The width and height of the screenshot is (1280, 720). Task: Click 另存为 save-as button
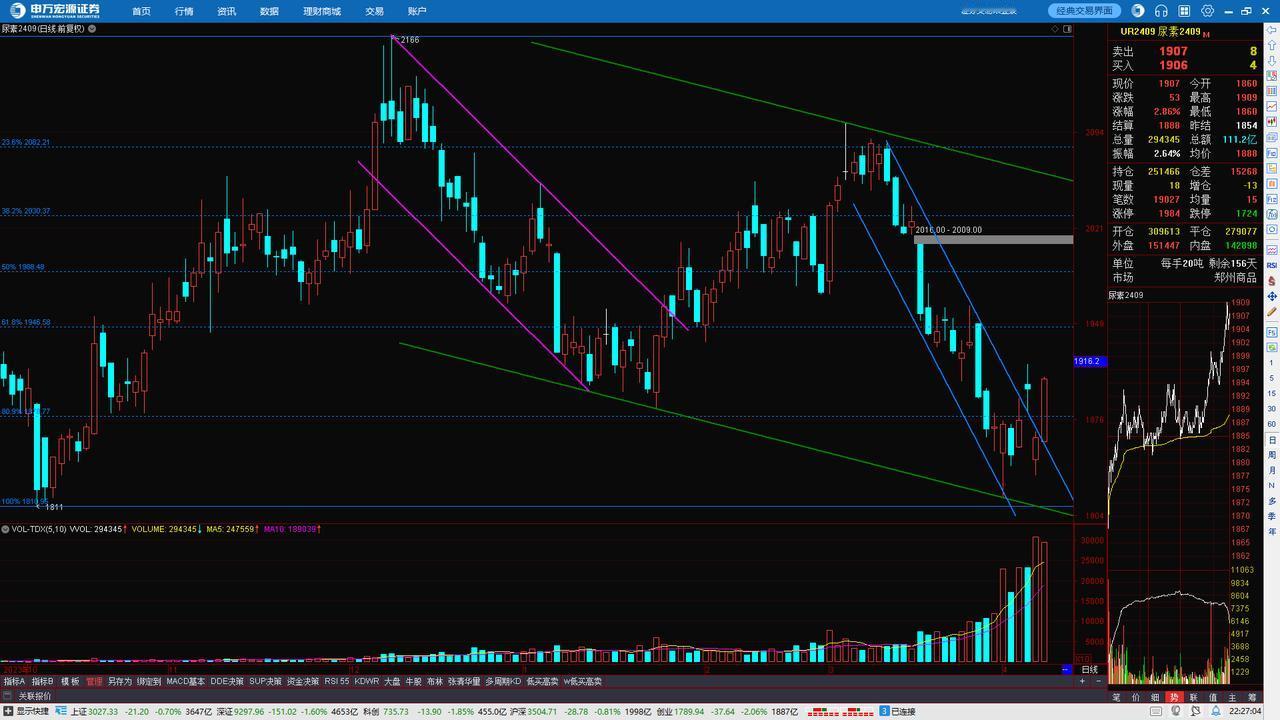coord(120,681)
